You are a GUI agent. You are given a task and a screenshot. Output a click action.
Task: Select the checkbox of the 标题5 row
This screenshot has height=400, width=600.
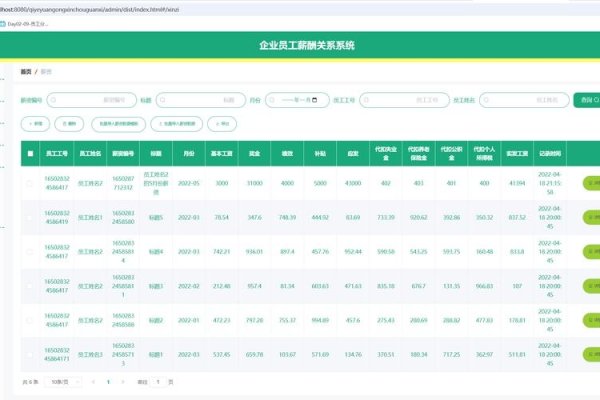(30, 217)
